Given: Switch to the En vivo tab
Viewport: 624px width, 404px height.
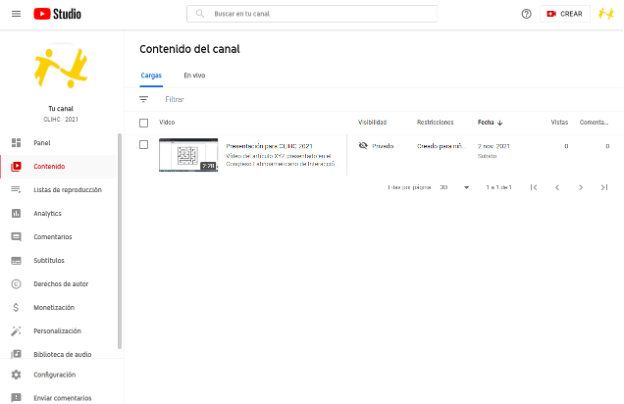Looking at the screenshot, I should click(194, 75).
